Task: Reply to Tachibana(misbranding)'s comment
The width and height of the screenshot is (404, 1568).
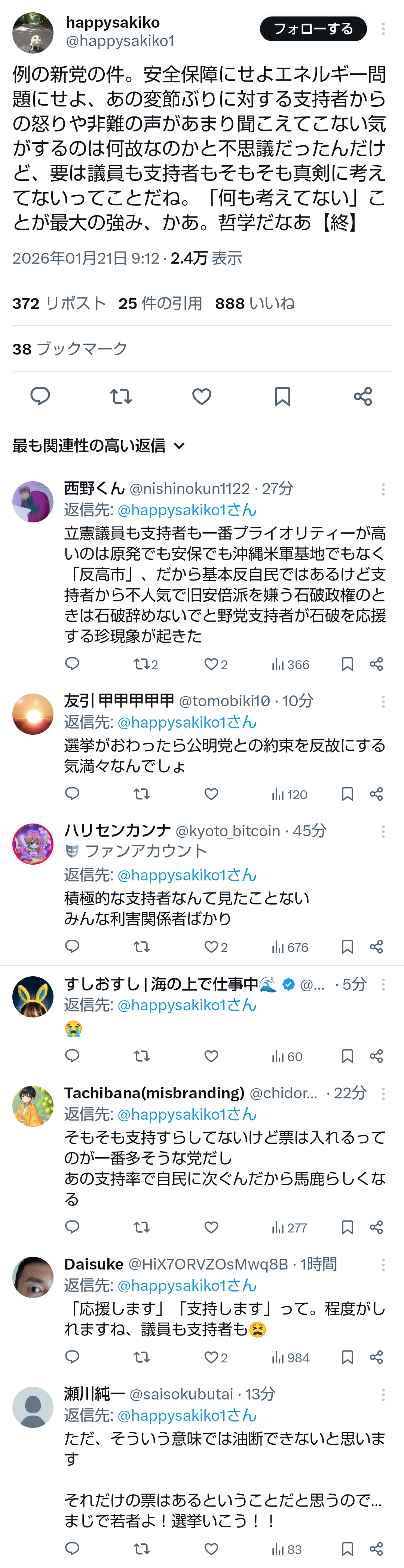Action: [x=73, y=1226]
